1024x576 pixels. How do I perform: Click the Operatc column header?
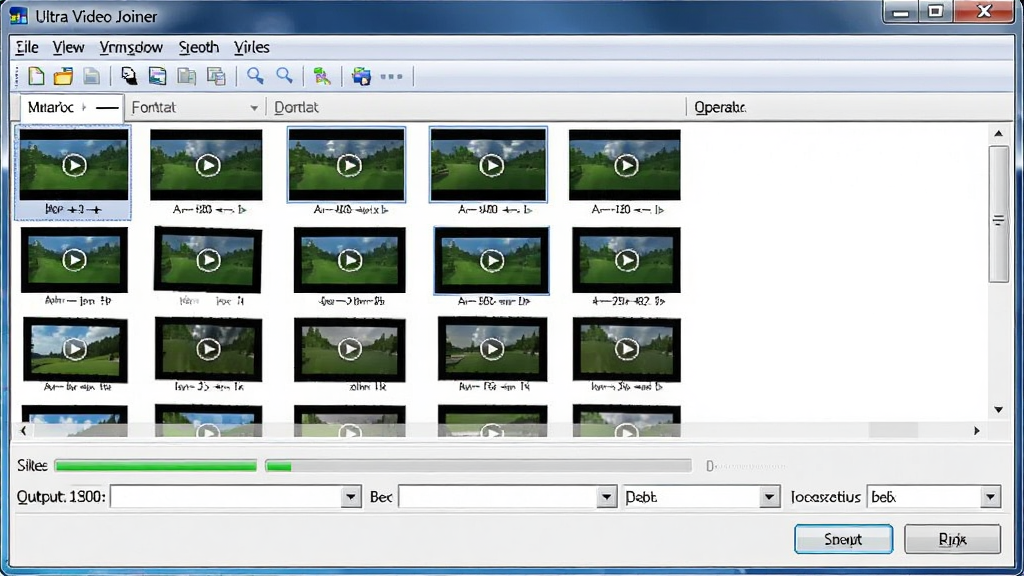pyautogui.click(x=720, y=107)
